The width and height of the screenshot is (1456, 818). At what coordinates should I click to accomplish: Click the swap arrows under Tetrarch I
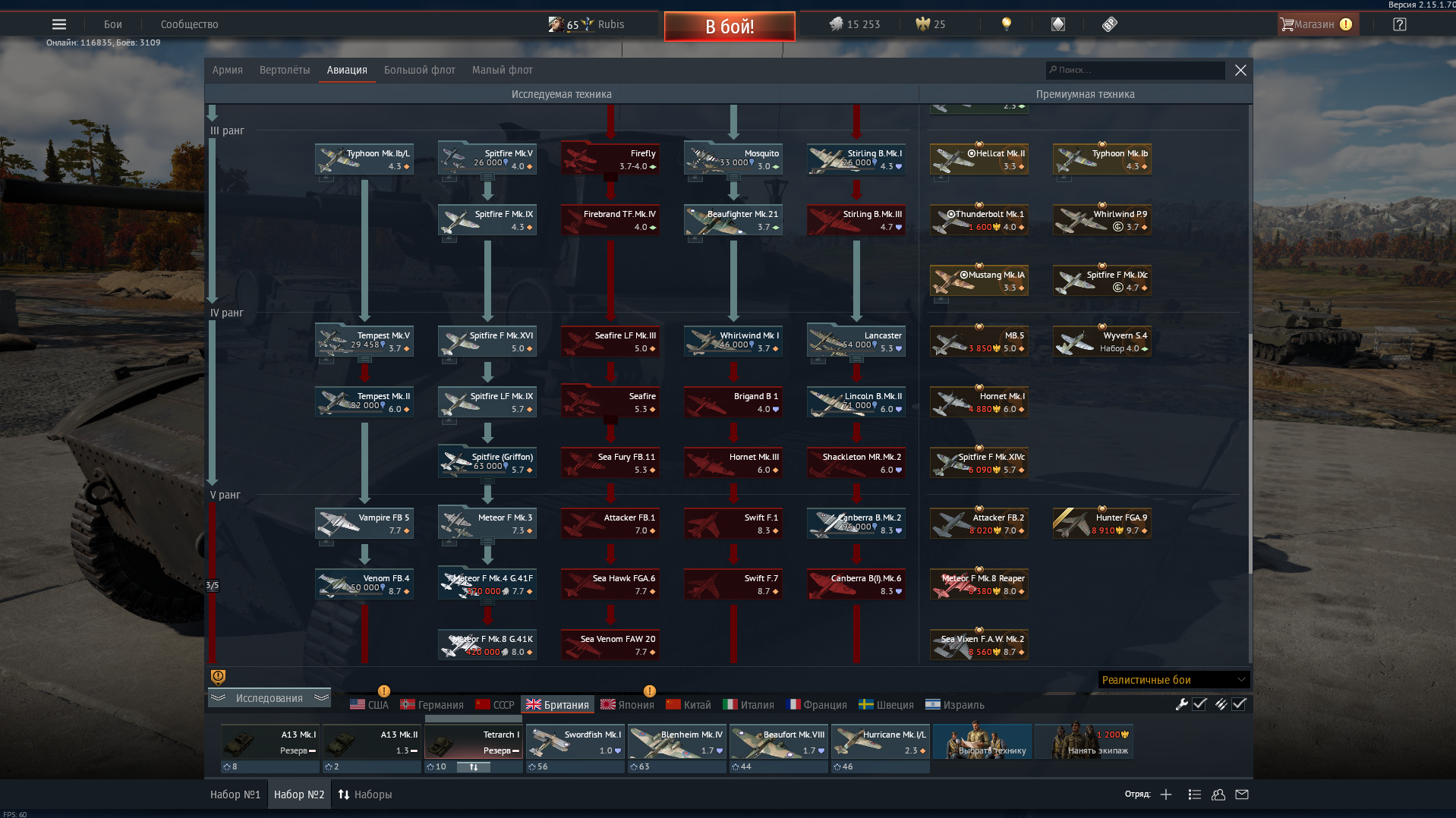474,767
